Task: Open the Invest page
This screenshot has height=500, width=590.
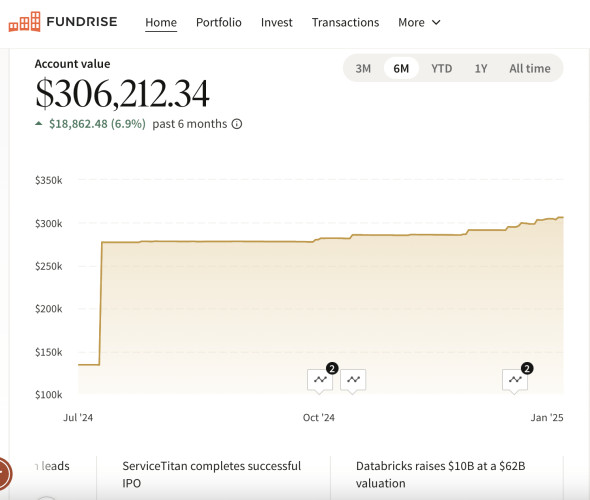Action: [277, 23]
